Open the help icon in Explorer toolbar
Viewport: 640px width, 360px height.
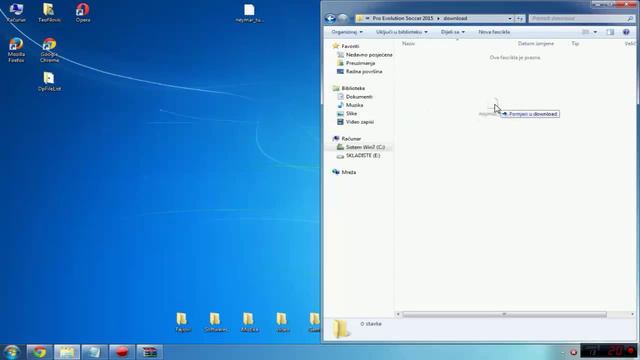pos(626,32)
